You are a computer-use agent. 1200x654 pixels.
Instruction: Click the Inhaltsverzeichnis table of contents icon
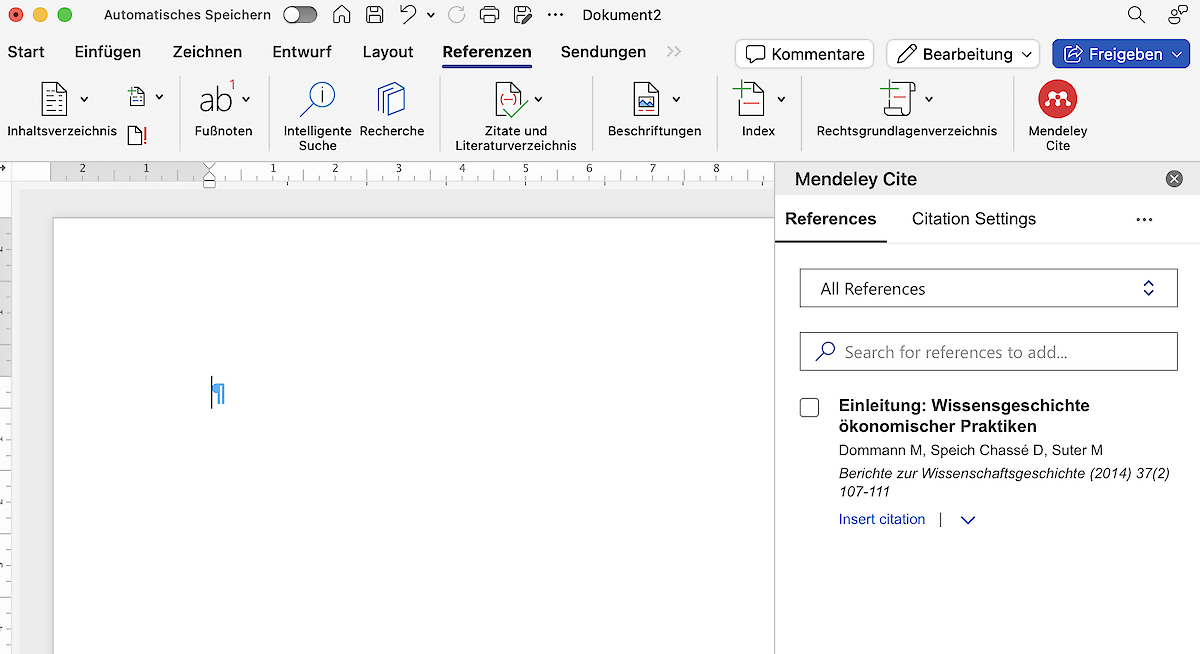point(54,100)
